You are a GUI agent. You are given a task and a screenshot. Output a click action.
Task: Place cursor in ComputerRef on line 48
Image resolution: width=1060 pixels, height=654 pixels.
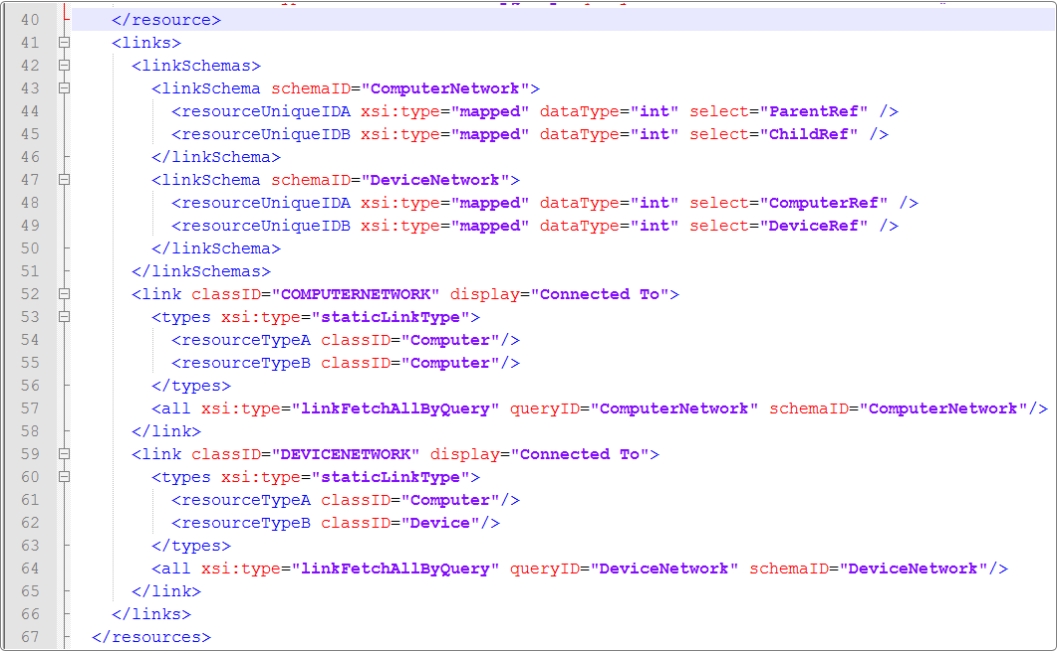point(828,203)
